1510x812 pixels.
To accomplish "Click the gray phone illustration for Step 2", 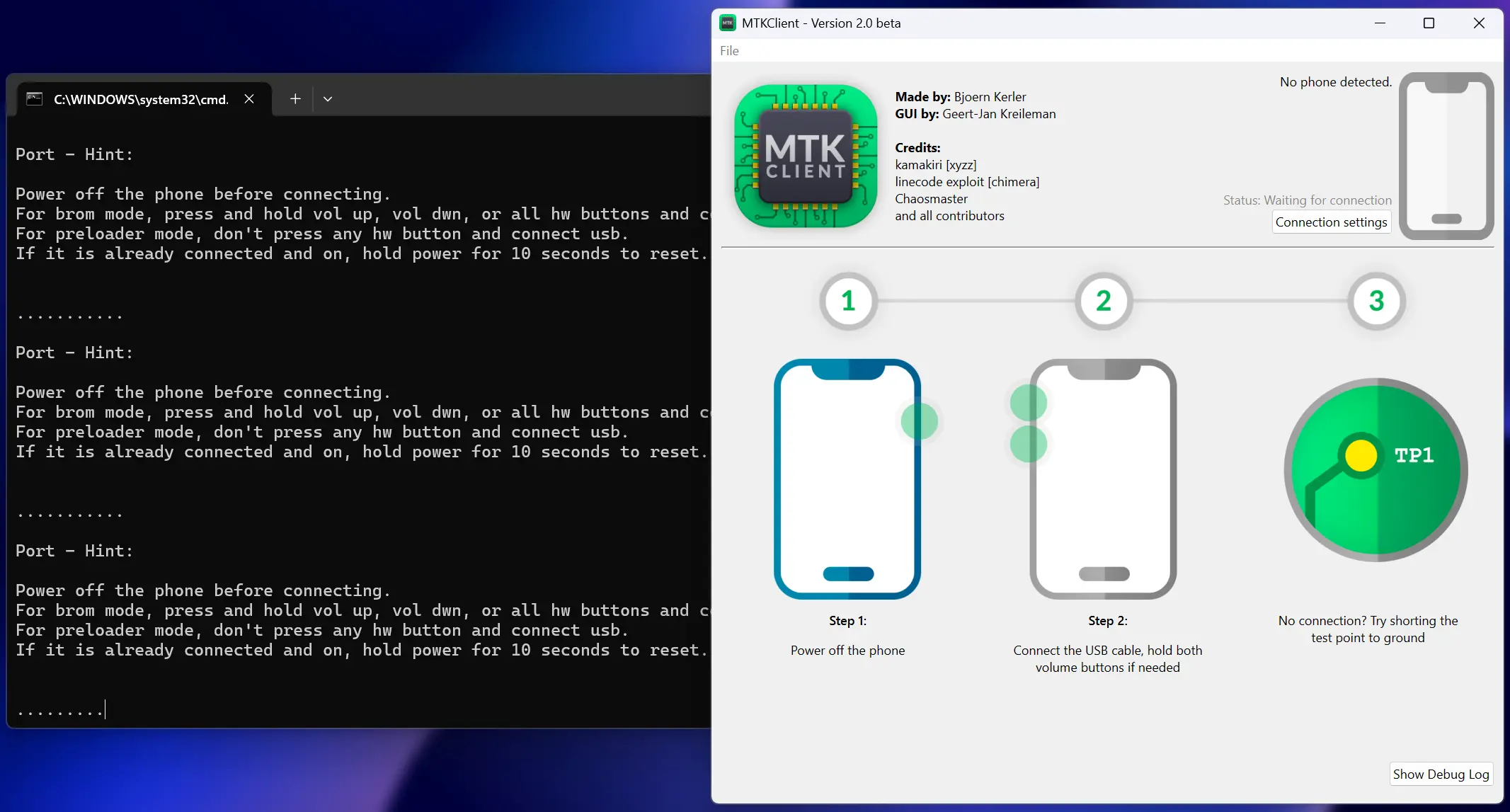I will 1104,479.
